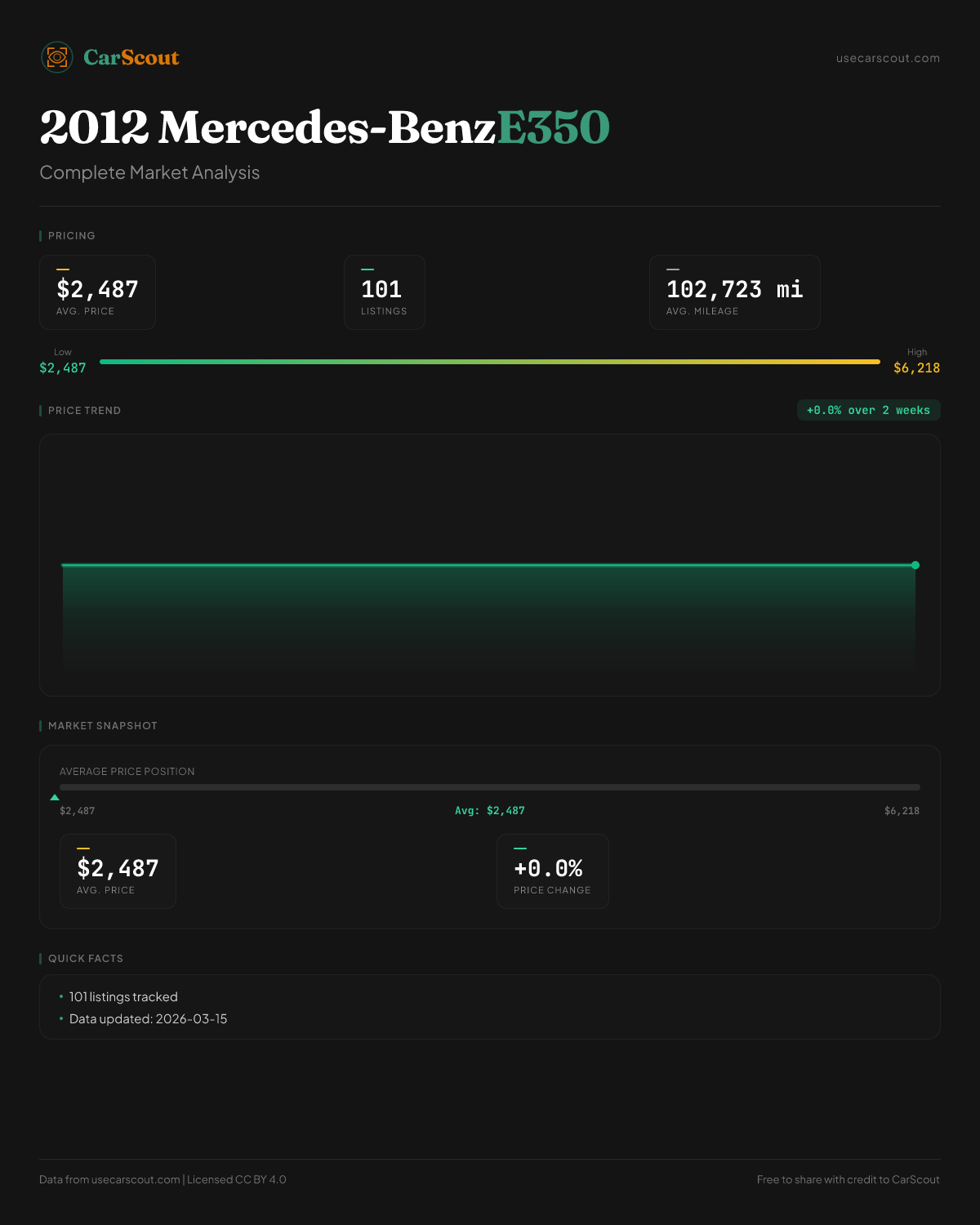Select the +0.0% Price Change card
Image resolution: width=980 pixels, height=1225 pixels.
tap(552, 871)
